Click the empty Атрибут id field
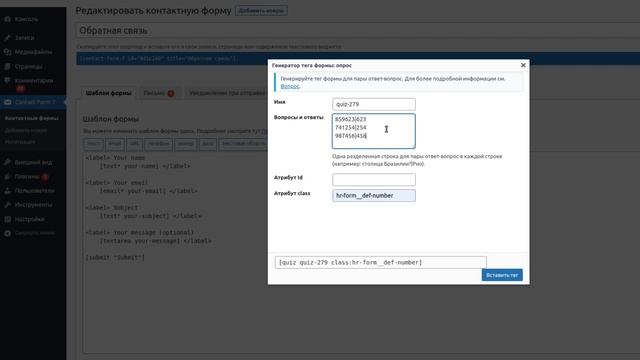The height and width of the screenshot is (360, 640). [374, 180]
